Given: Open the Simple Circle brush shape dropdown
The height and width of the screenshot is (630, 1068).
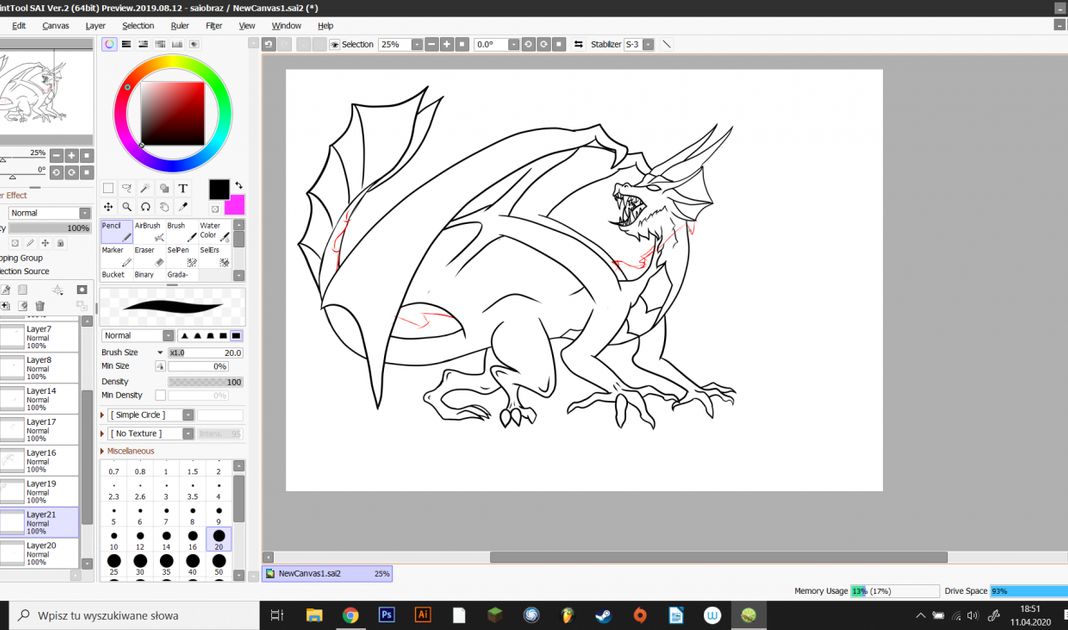Looking at the screenshot, I should 187,415.
